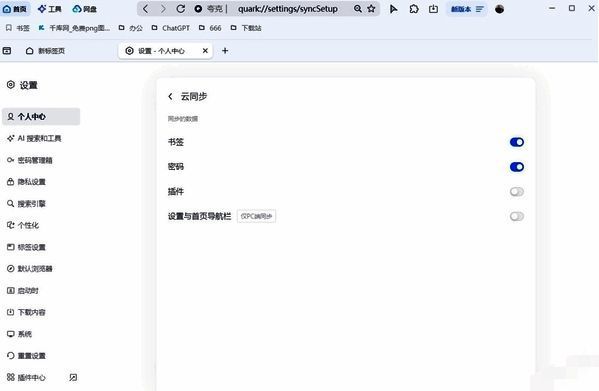Close the 设置 - 个人中心 tab
The image size is (599, 391).
205,50
